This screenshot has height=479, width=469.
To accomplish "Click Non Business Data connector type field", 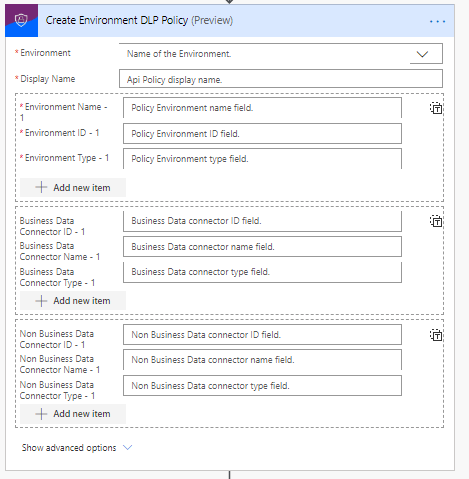I will (262, 386).
